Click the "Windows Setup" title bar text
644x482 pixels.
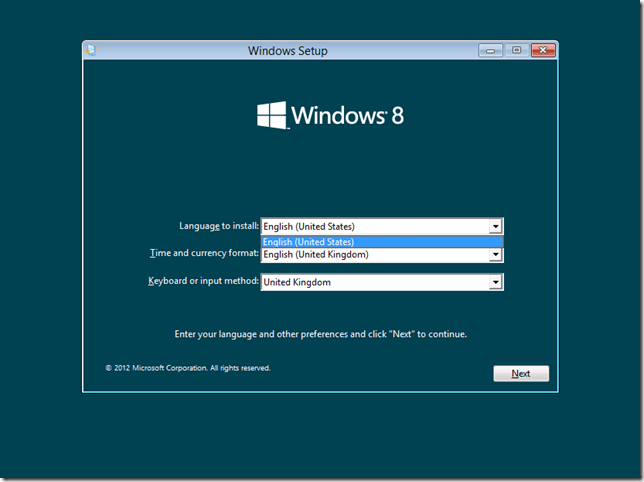point(287,51)
